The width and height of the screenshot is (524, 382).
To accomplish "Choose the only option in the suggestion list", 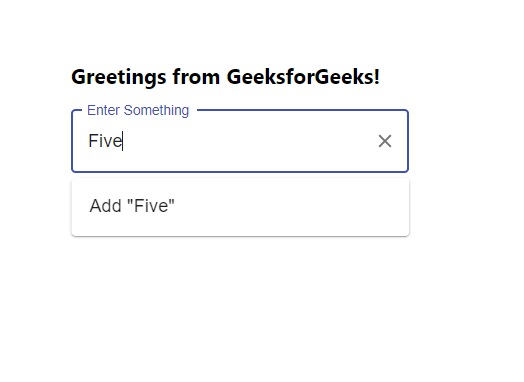I will 240,206.
